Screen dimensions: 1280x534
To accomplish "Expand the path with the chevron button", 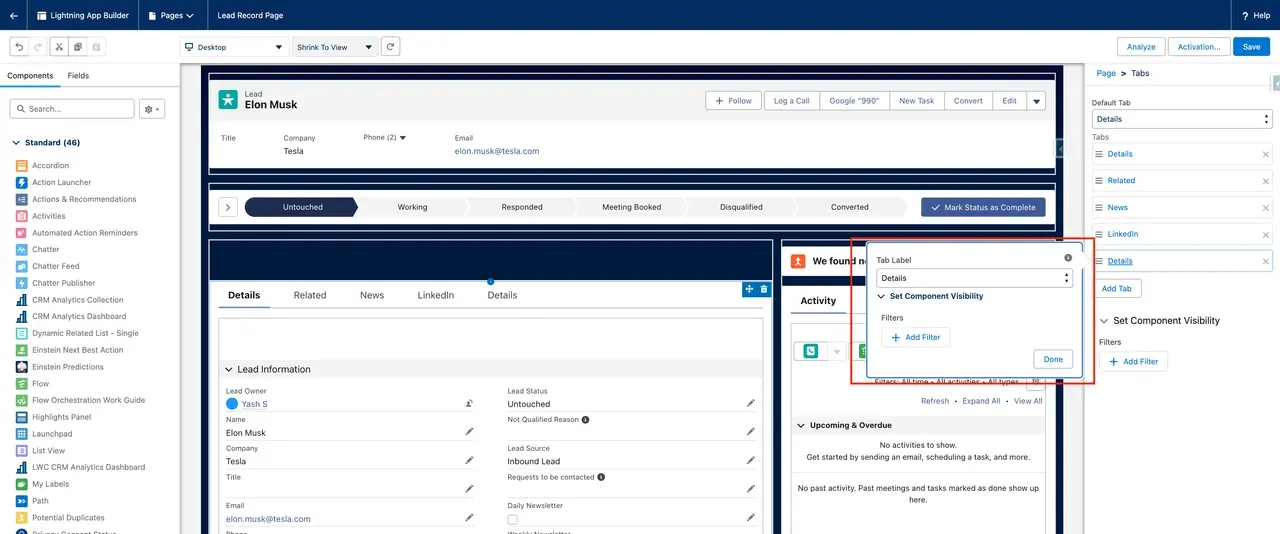I will click(228, 207).
